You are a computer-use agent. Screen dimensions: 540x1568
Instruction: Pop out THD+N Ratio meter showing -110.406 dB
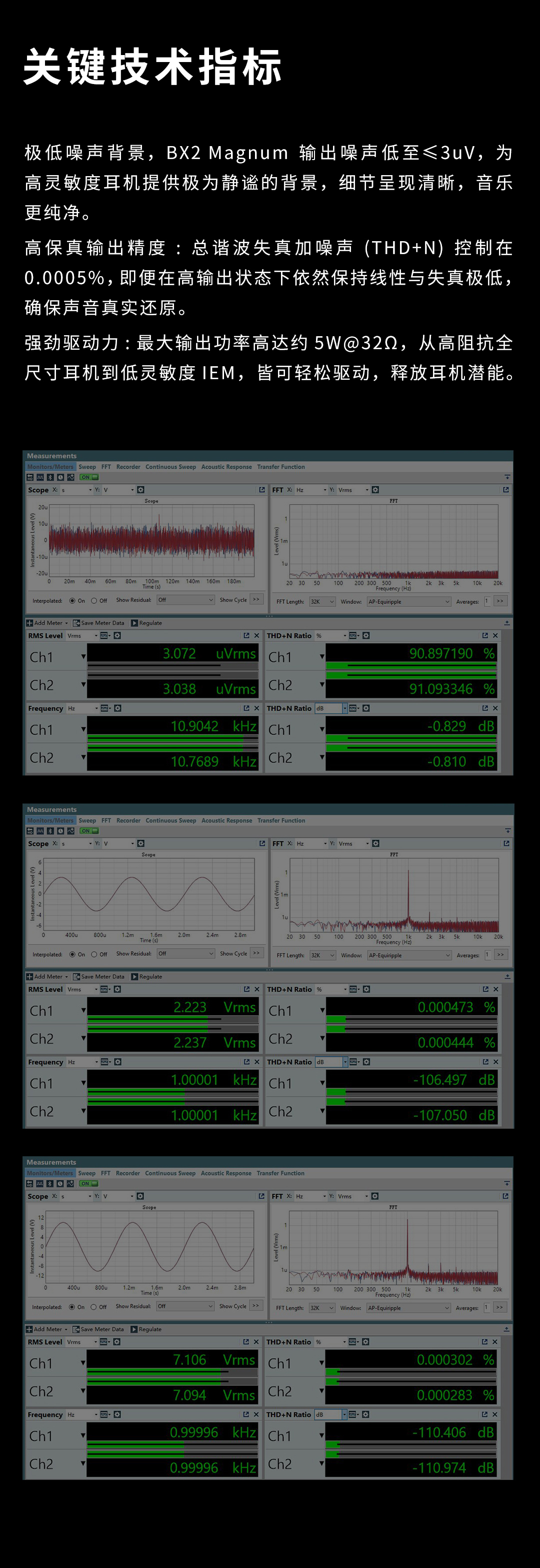pos(484,1414)
